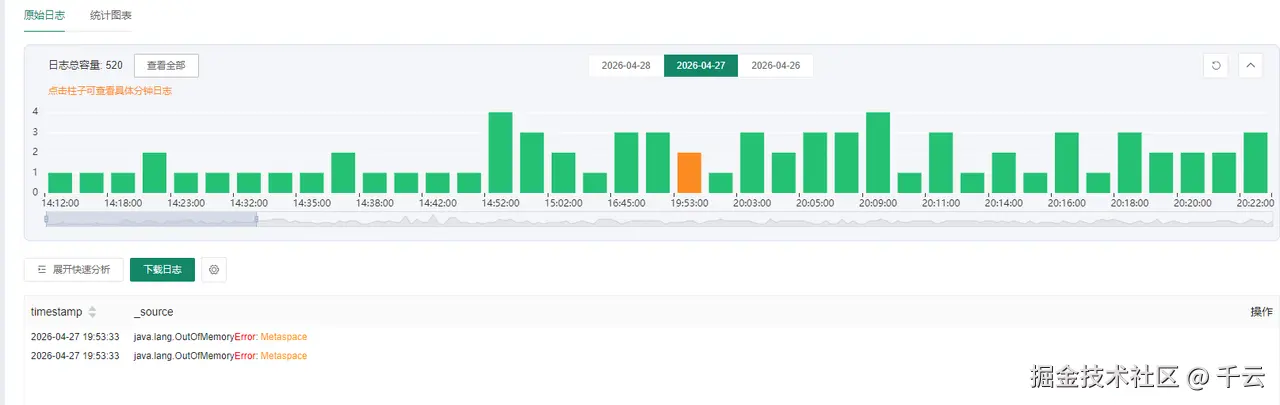The height and width of the screenshot is (405, 1280).
Task: Click the refresh icon above chart
Action: [1216, 66]
